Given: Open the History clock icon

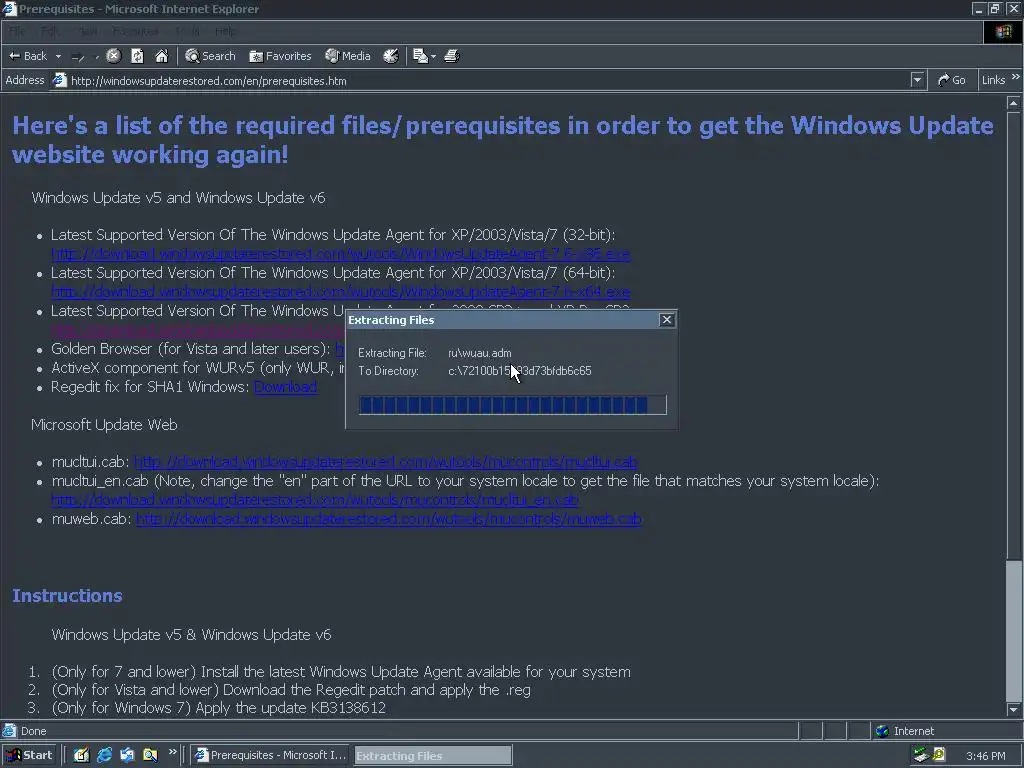Looking at the screenshot, I should point(391,56).
